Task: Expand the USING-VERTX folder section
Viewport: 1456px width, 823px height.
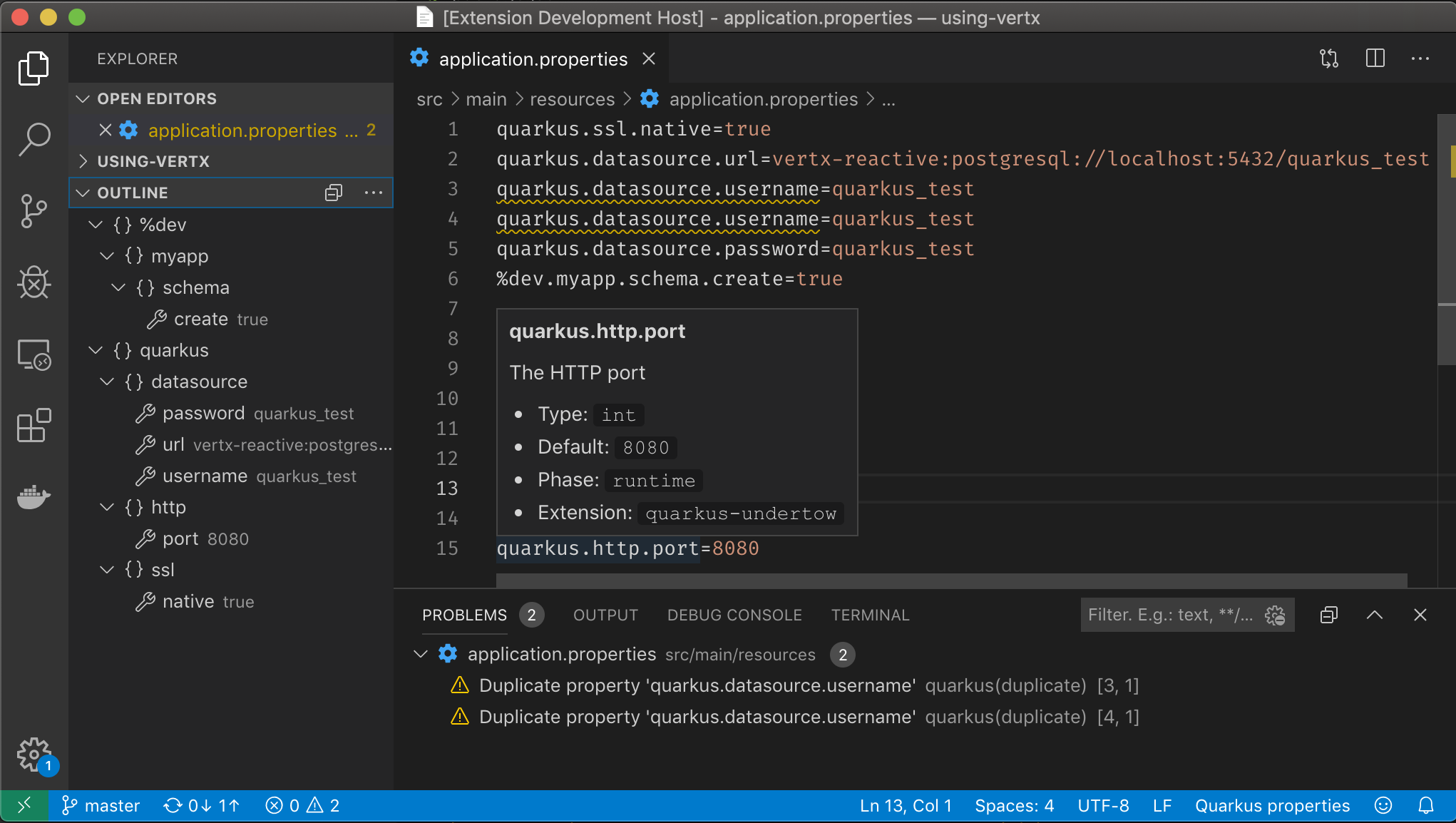Action: point(83,161)
